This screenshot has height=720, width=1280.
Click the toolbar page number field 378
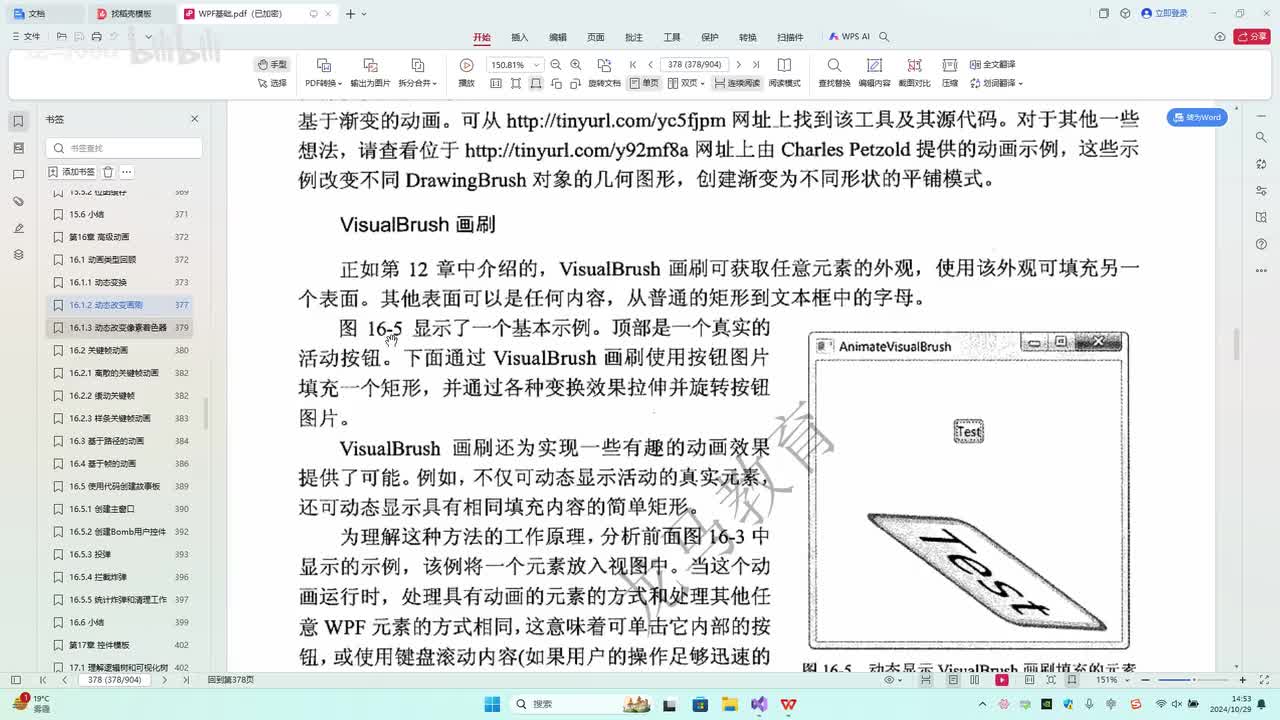click(x=695, y=65)
